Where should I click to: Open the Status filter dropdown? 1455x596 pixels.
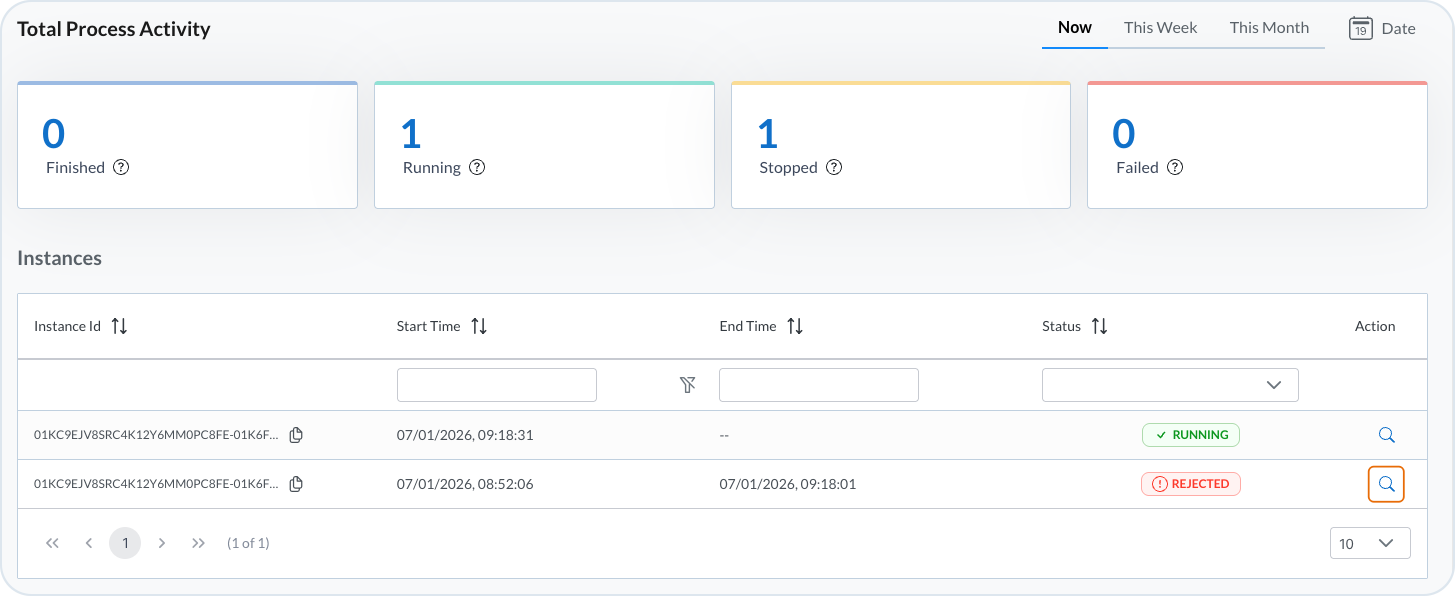click(x=1170, y=385)
